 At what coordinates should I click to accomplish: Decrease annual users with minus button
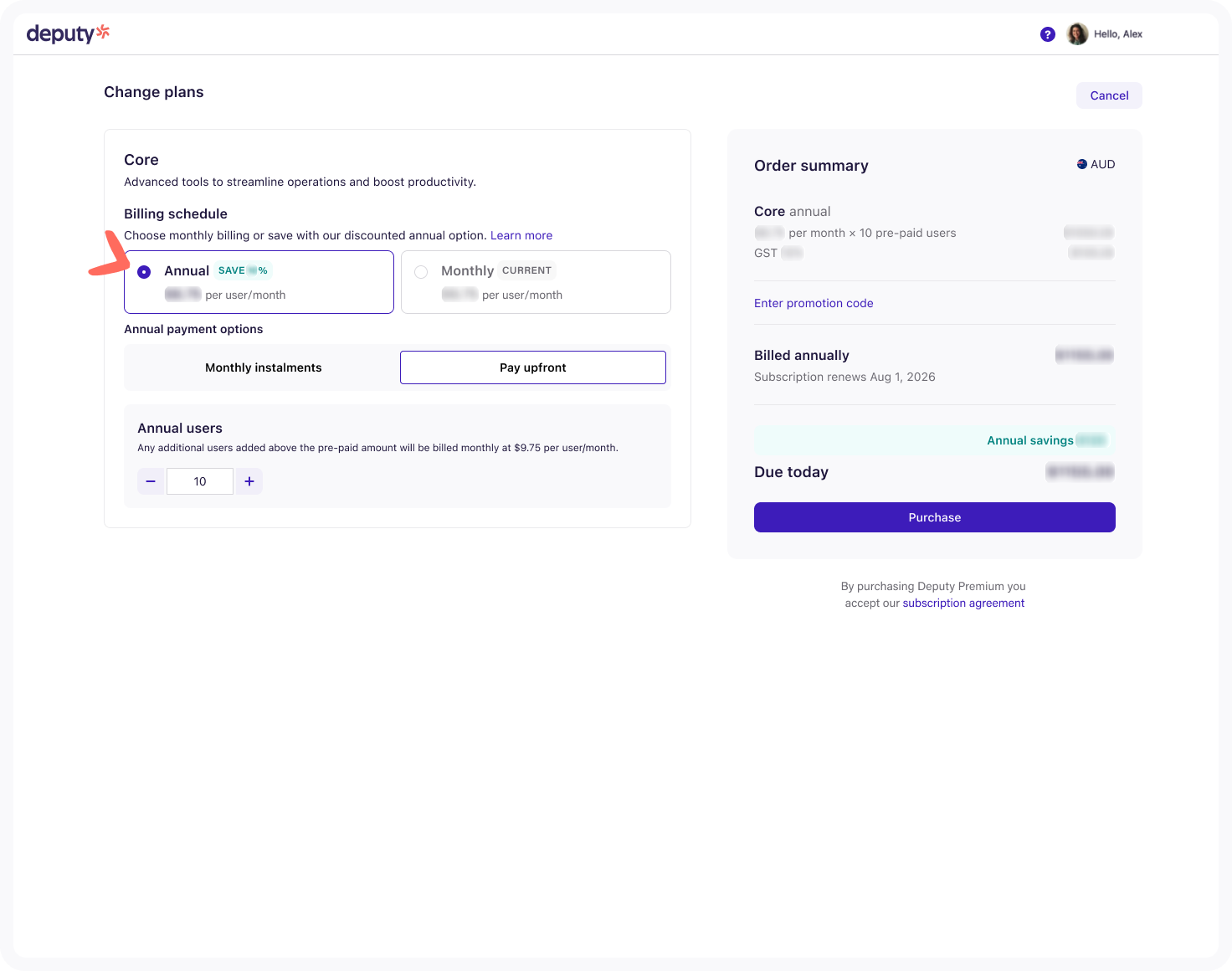(x=151, y=481)
